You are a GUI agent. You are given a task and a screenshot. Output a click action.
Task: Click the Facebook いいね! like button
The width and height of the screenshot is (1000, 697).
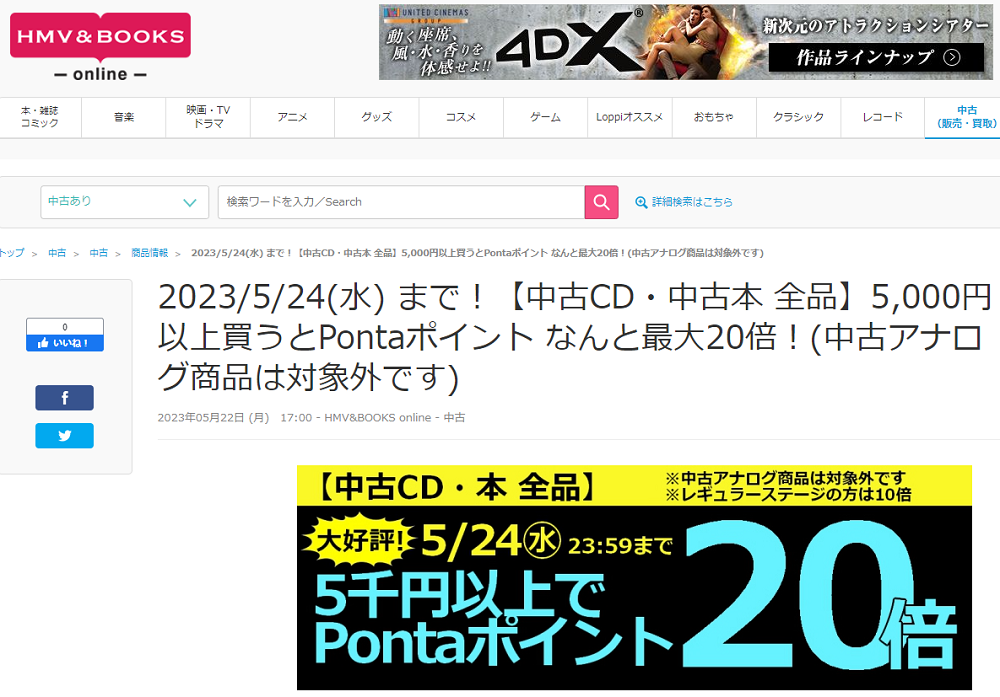[x=65, y=343]
